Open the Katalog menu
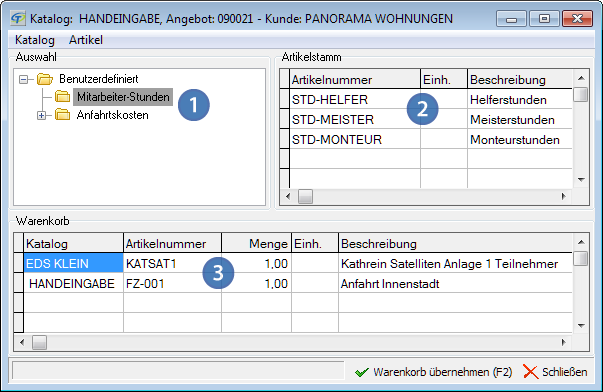The height and width of the screenshot is (392, 603). [x=35, y=40]
